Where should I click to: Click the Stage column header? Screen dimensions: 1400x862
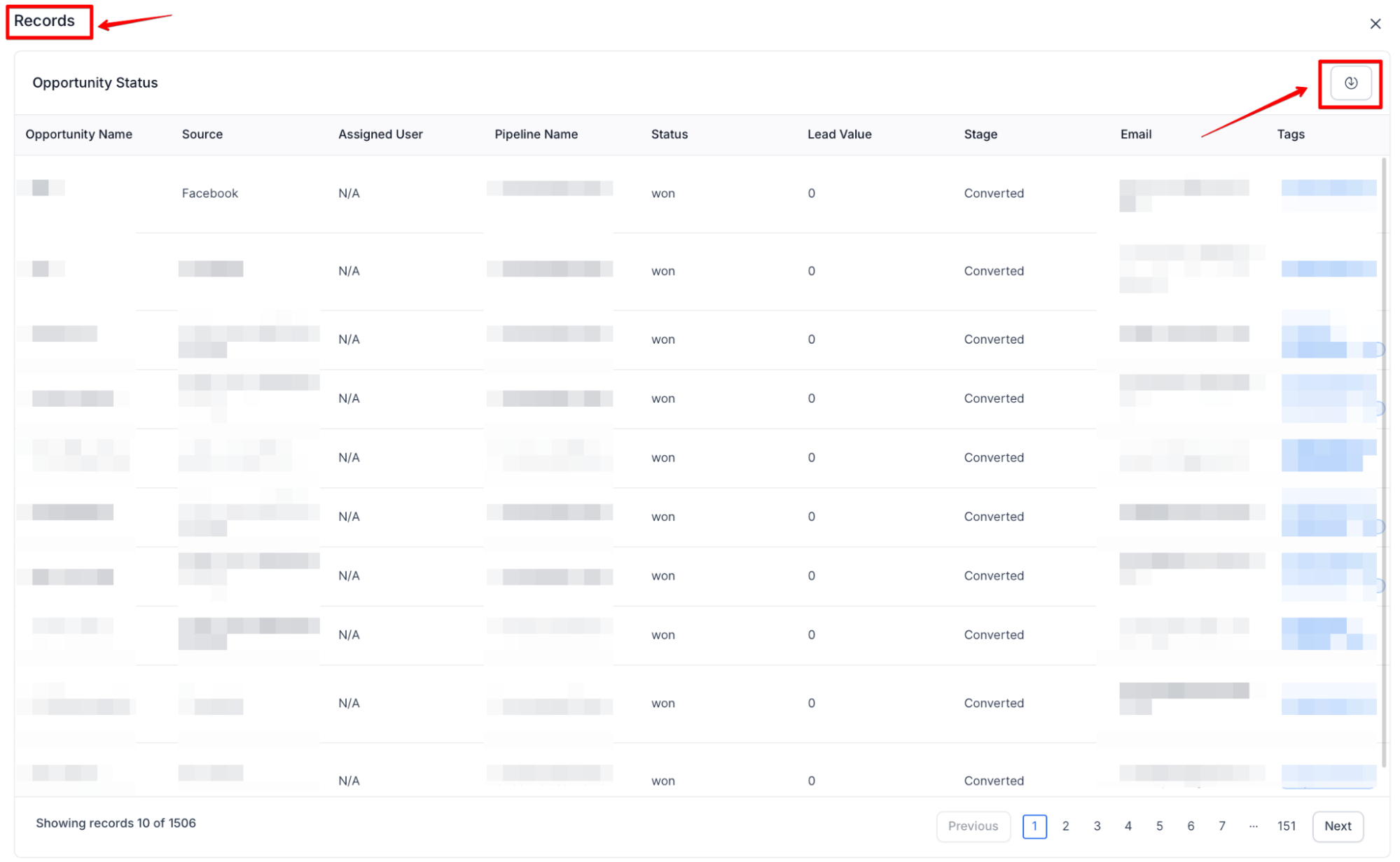tap(980, 134)
